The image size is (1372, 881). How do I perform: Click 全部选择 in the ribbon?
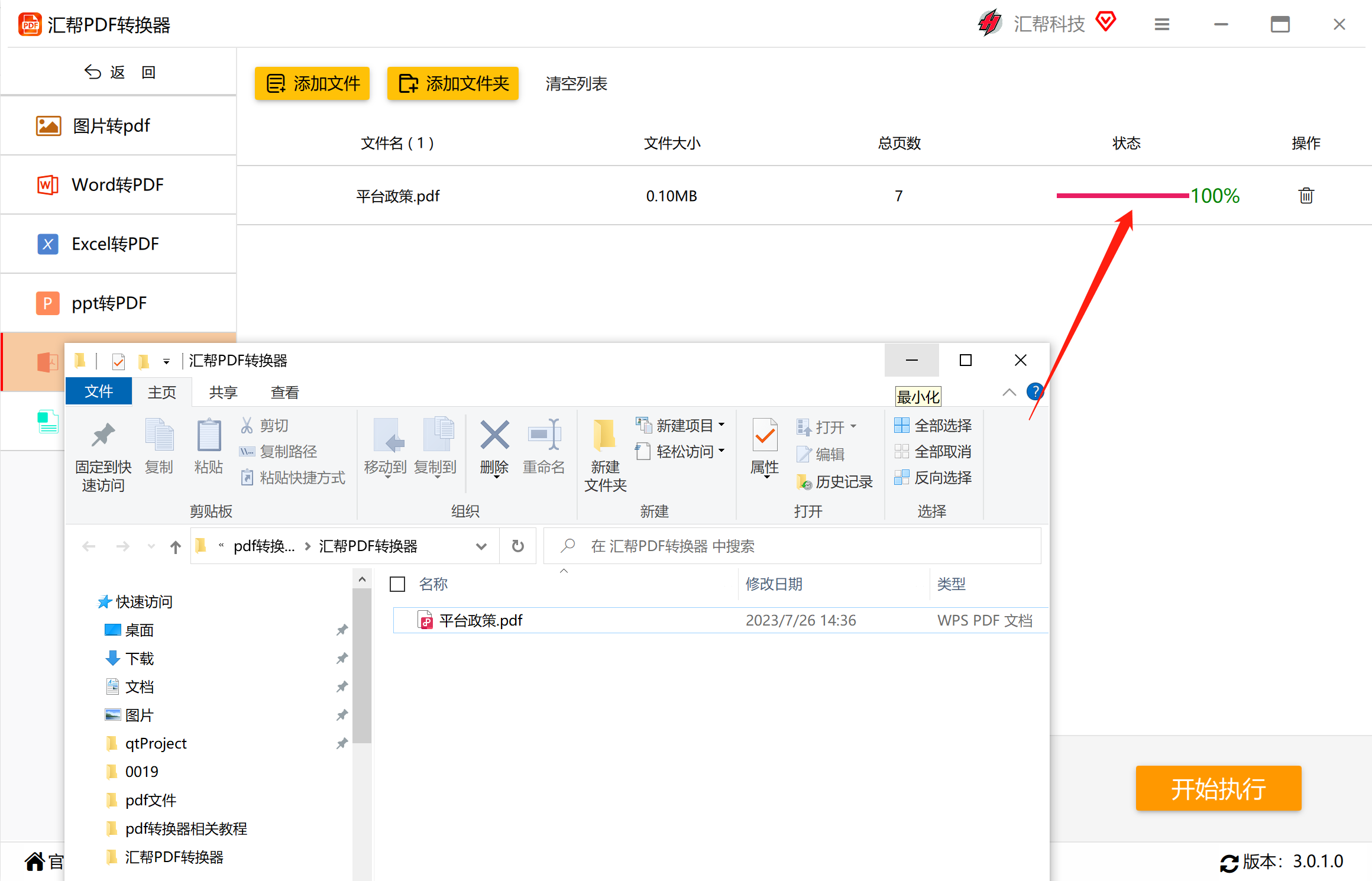coord(933,425)
